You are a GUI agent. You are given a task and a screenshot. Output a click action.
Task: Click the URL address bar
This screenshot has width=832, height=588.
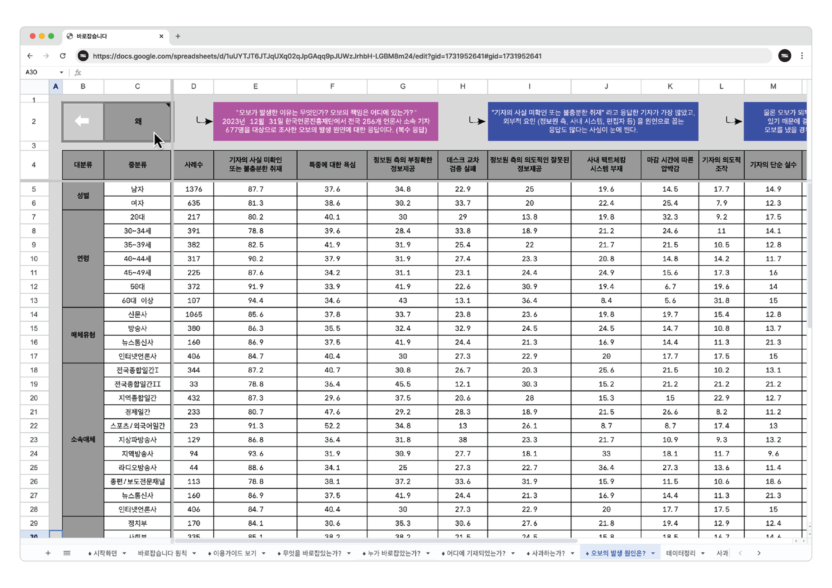click(400, 56)
